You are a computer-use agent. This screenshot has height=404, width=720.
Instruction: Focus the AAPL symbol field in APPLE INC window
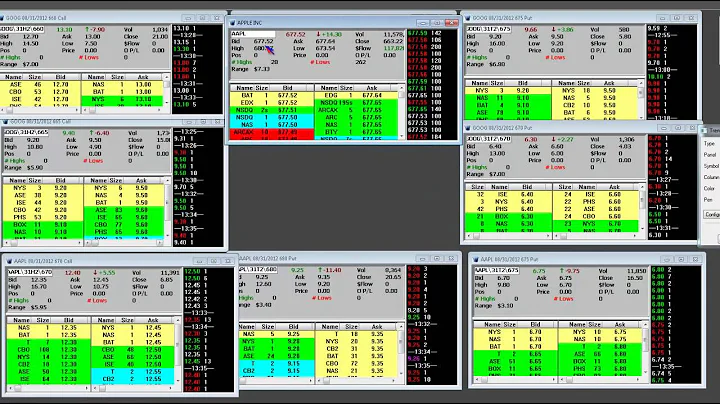(x=253, y=34)
